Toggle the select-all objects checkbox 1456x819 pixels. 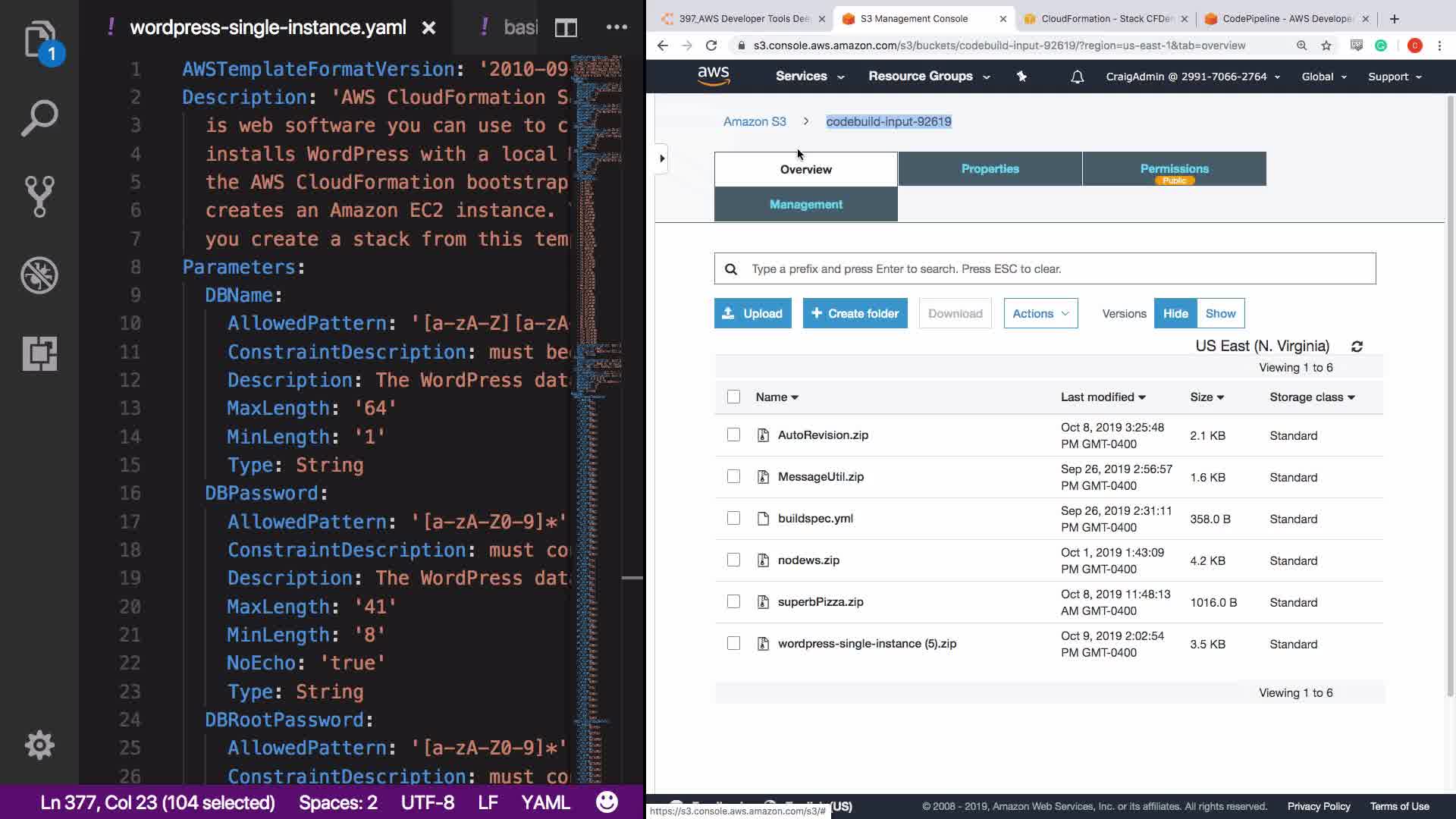[733, 397]
